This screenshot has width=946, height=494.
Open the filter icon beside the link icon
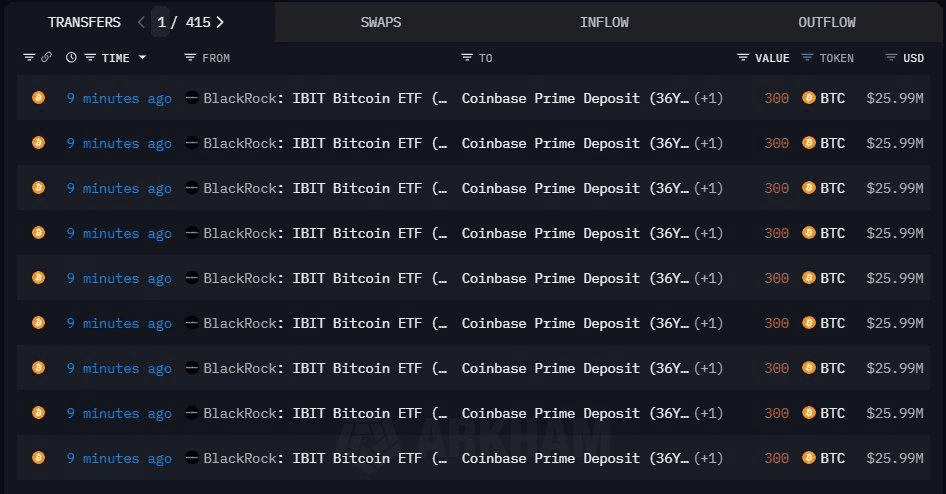point(29,57)
